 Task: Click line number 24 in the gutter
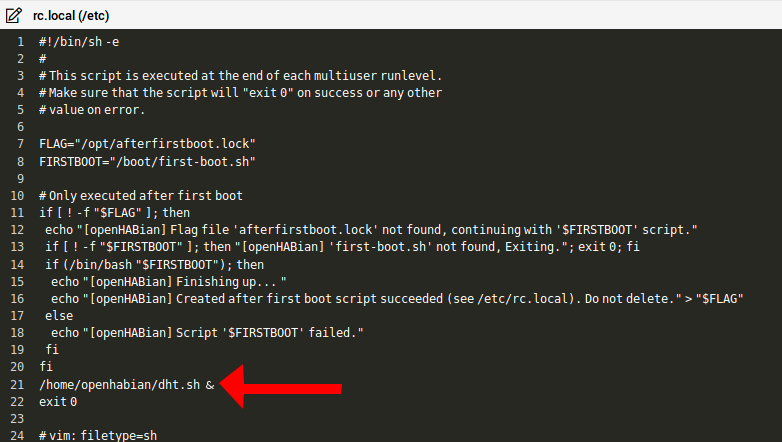[17, 435]
